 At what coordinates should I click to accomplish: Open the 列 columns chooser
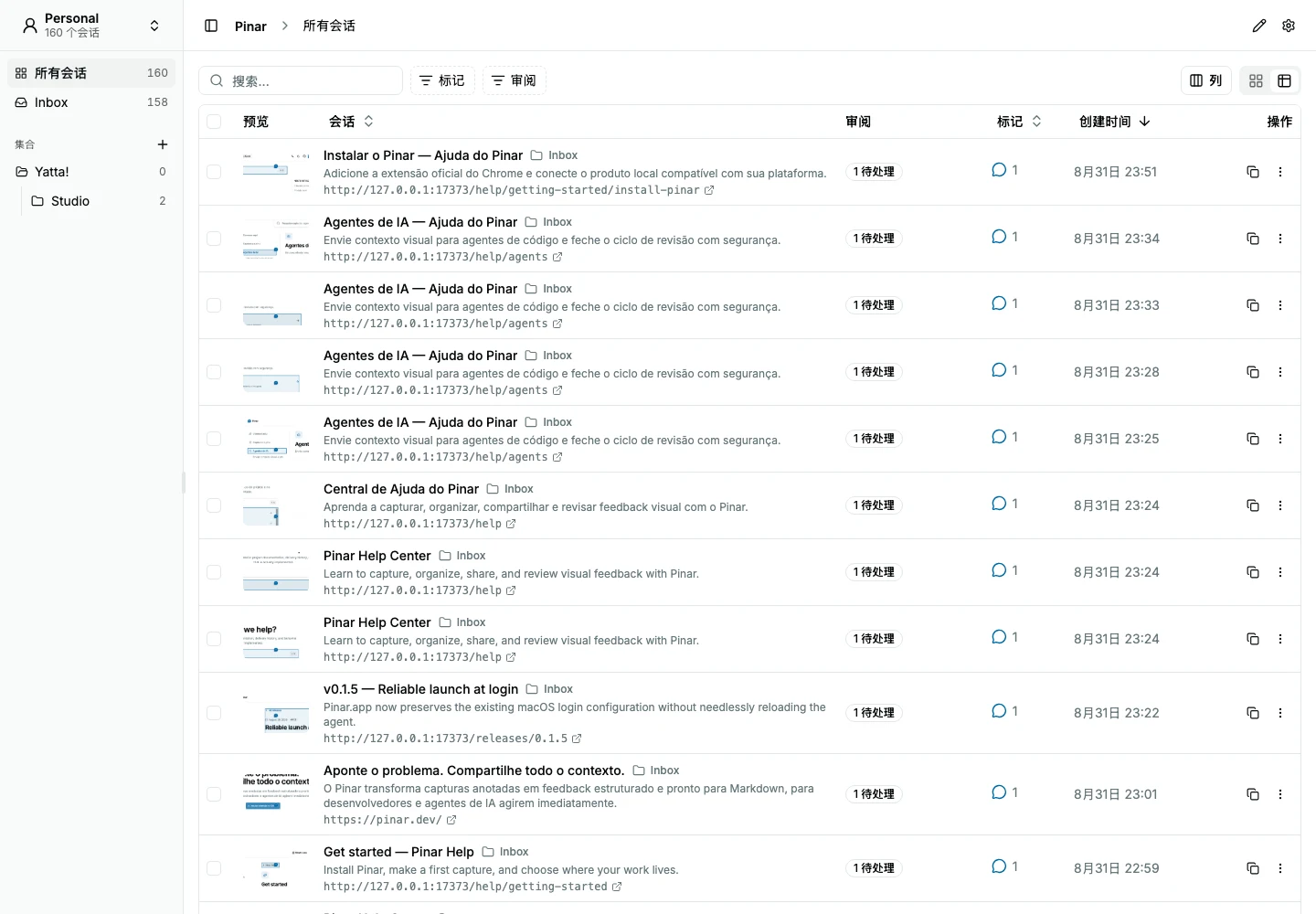click(x=1206, y=81)
